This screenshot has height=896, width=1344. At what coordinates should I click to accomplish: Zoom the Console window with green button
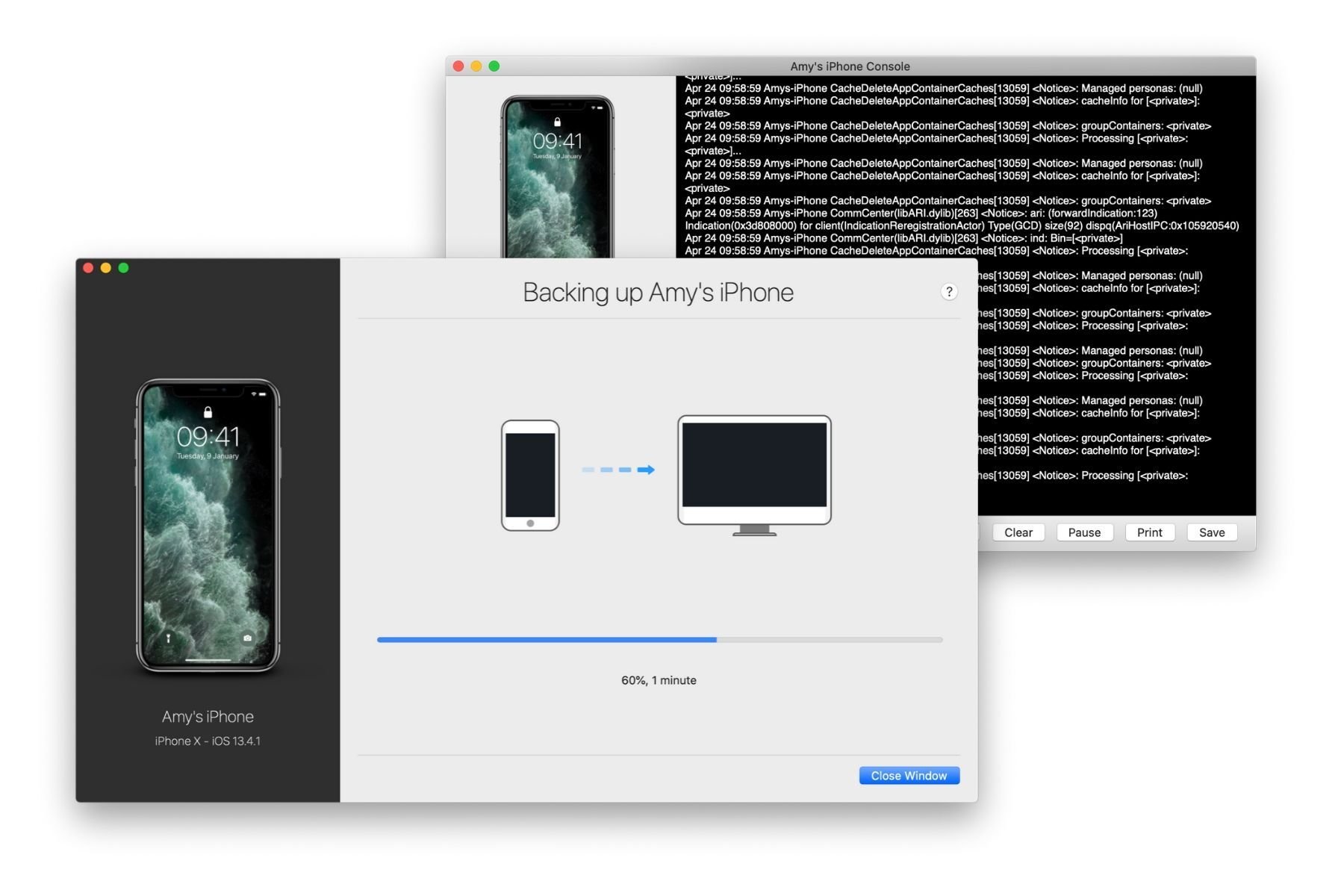[x=494, y=66]
